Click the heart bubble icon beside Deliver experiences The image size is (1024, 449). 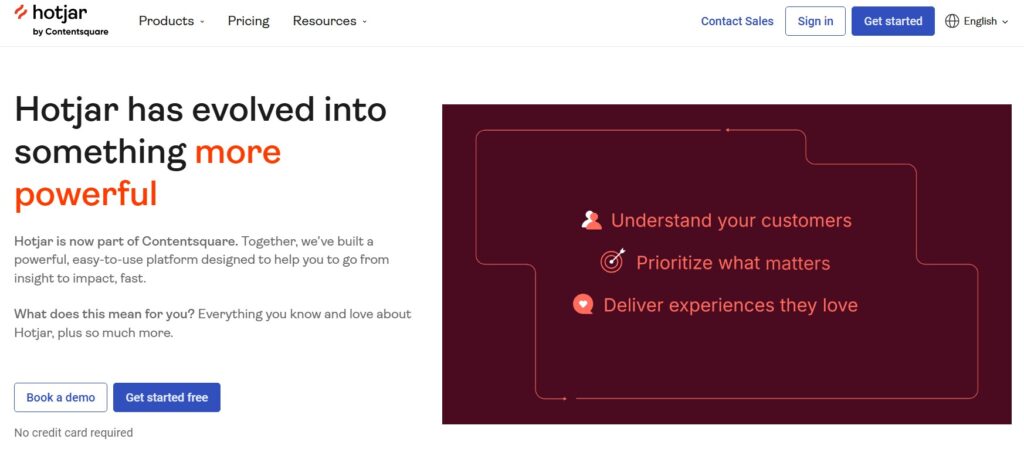click(583, 304)
